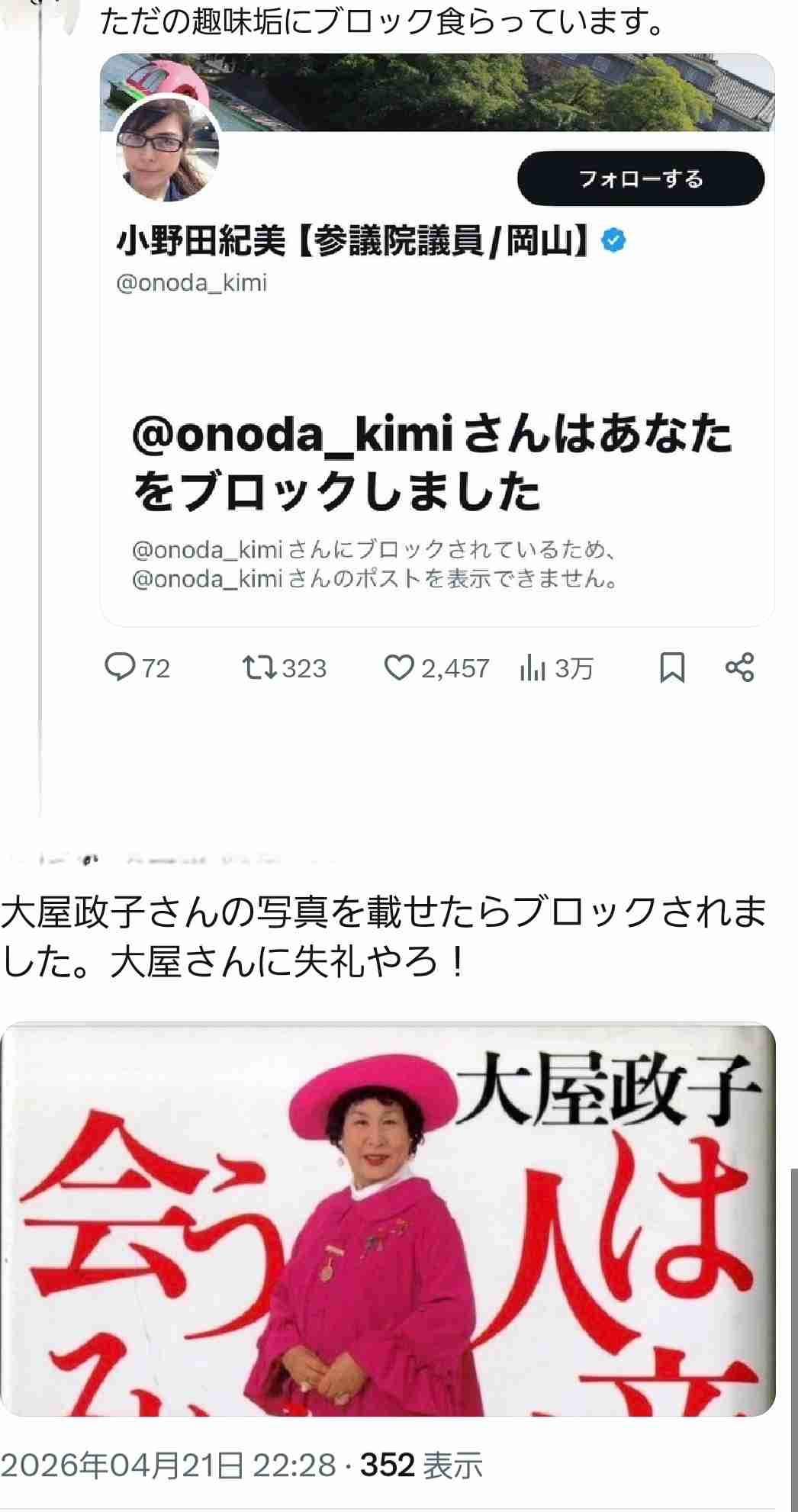Like the post with the heart icon

click(x=398, y=668)
